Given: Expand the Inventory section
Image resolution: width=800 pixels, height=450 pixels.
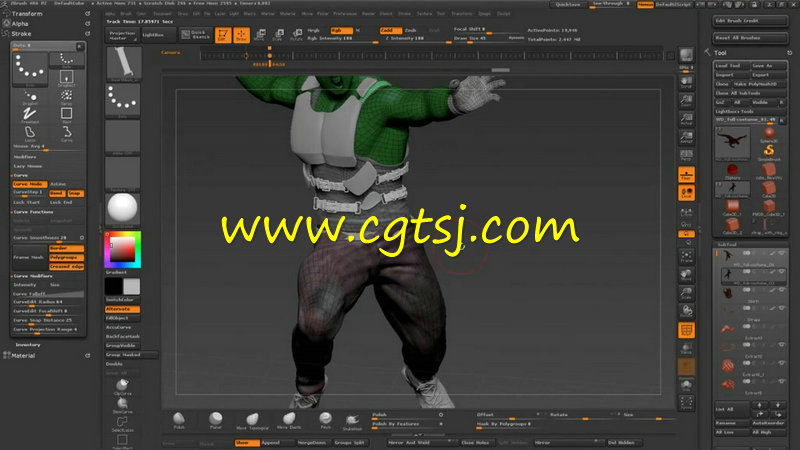Looking at the screenshot, I should tap(28, 345).
